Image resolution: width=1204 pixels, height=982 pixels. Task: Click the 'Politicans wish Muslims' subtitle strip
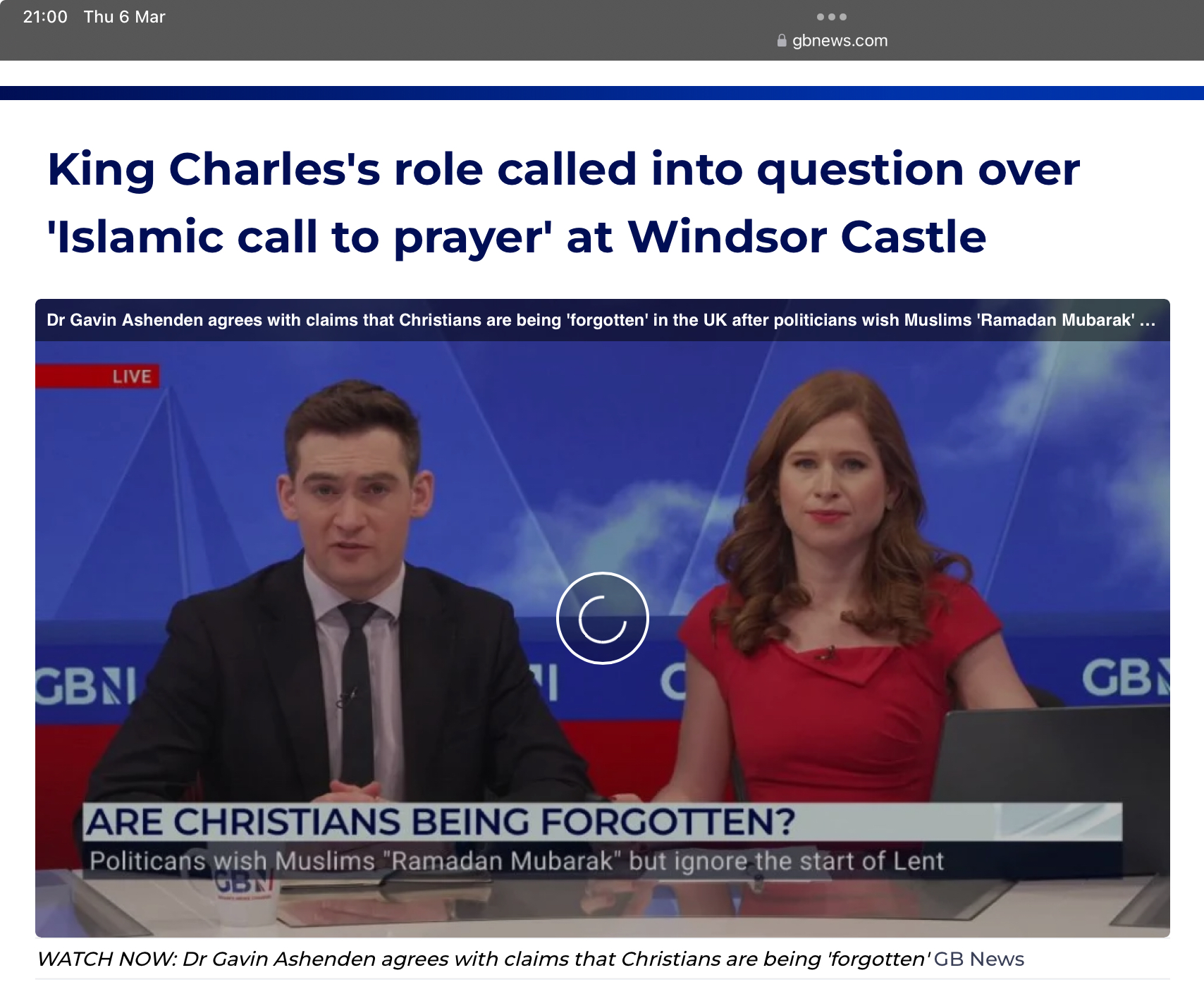(x=603, y=861)
